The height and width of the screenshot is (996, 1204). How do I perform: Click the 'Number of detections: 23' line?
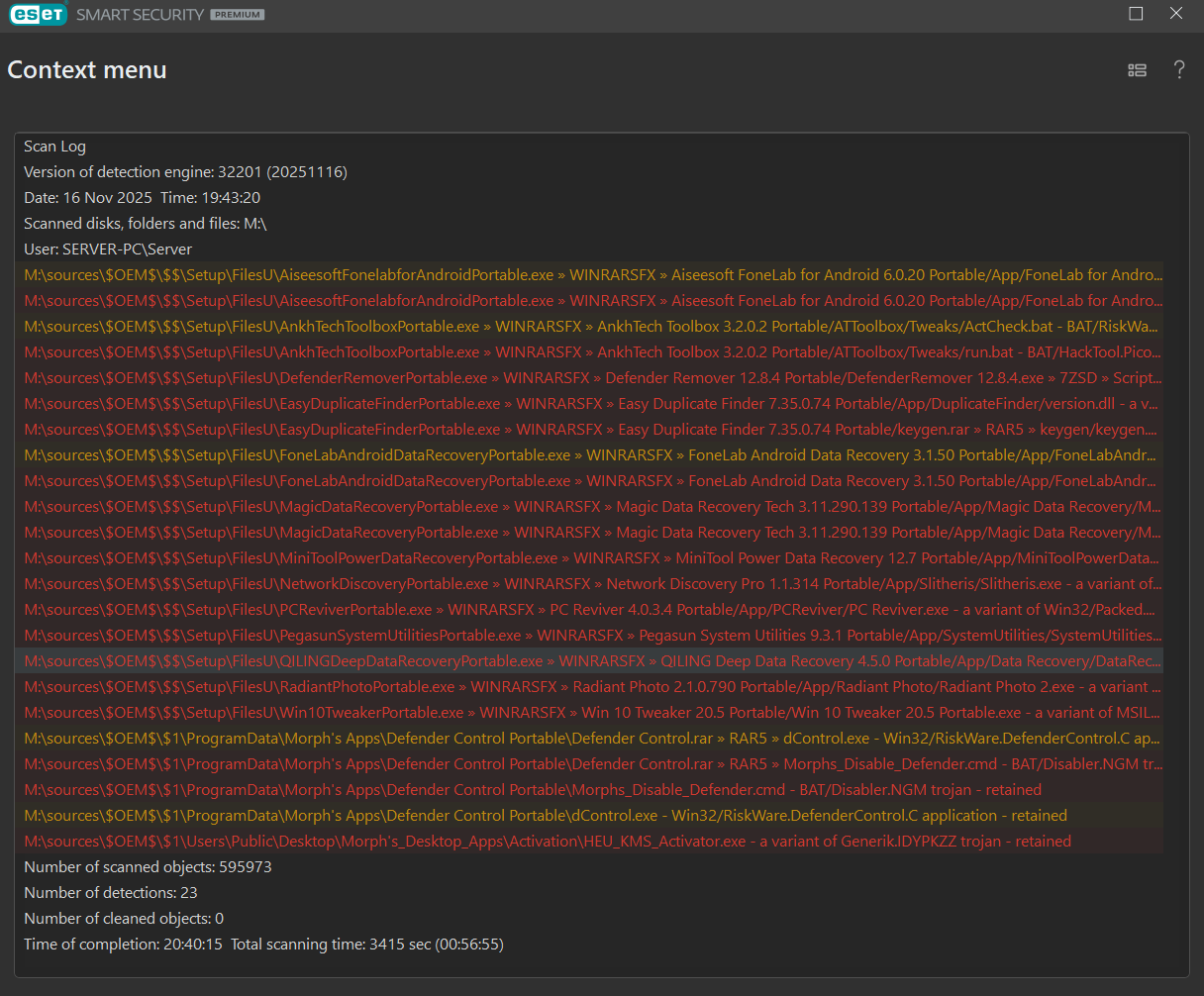111,893
